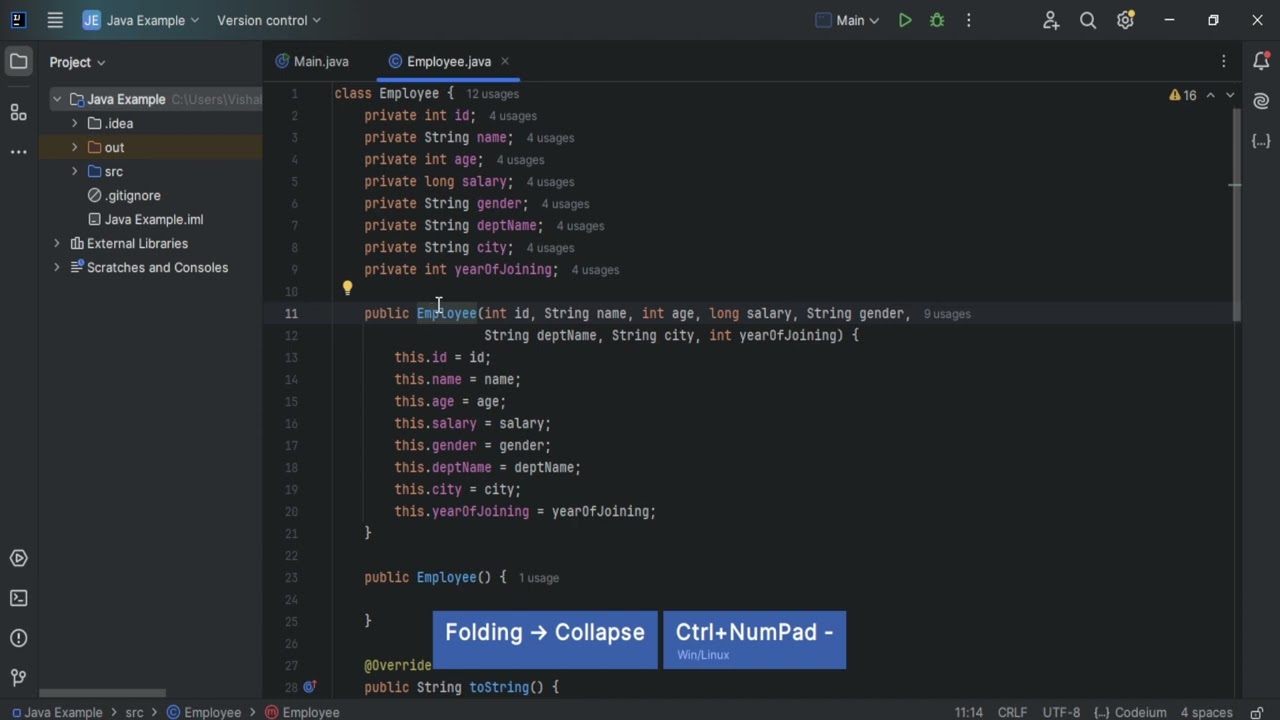The height and width of the screenshot is (720, 1280).
Task: Go to next highlighted problem arrow
Action: tap(1230, 95)
